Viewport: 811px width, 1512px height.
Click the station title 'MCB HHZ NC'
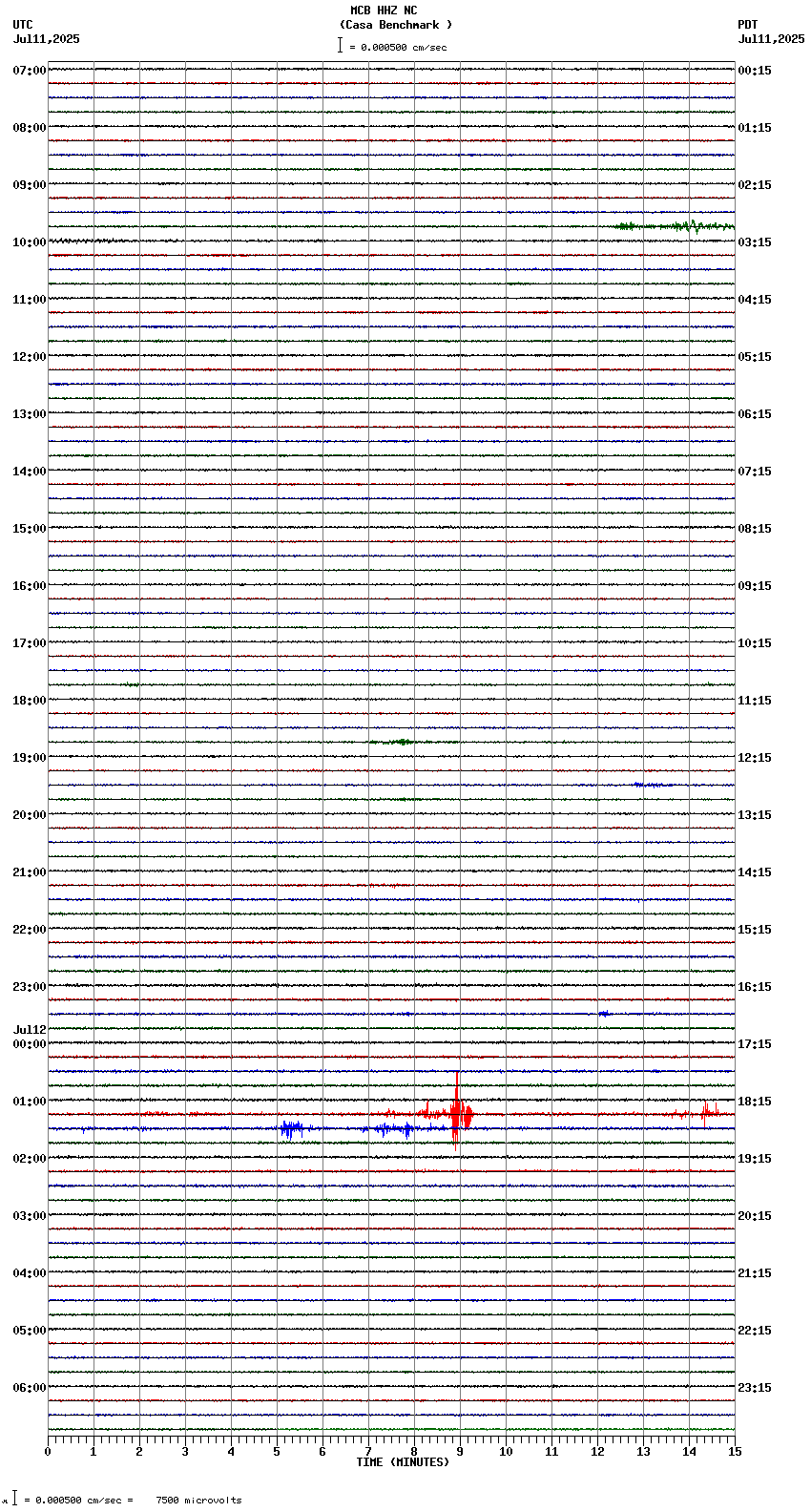click(384, 10)
